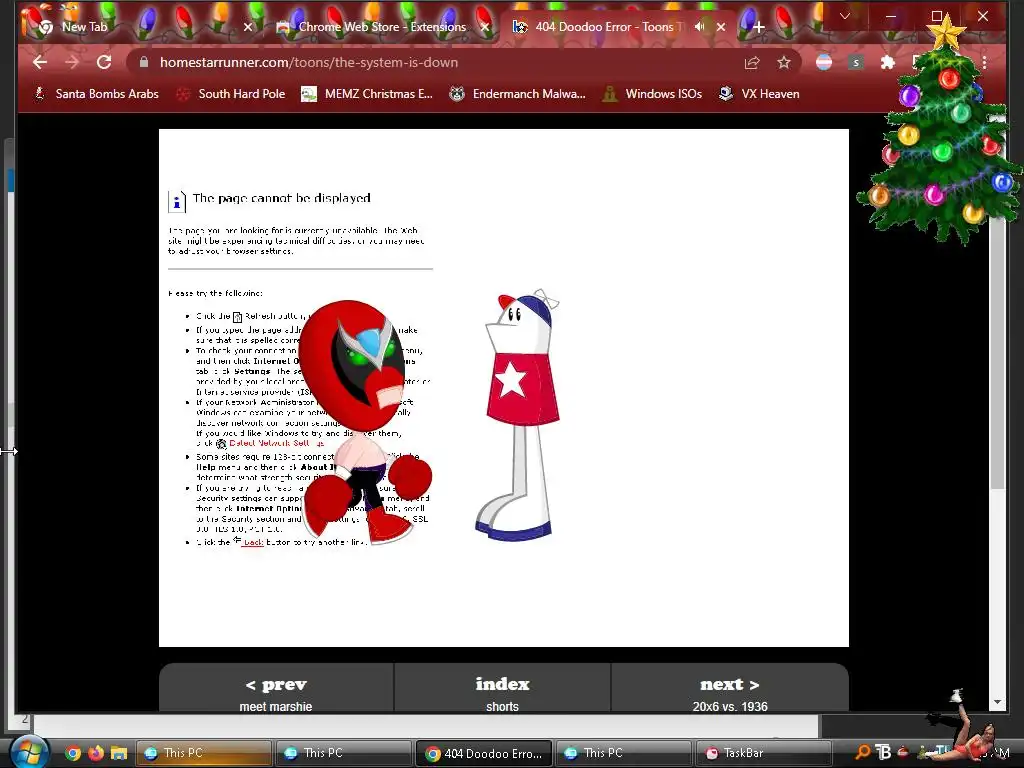The height and width of the screenshot is (768, 1024).
Task: Open South Hard Pole bookmark
Action: tap(231, 94)
